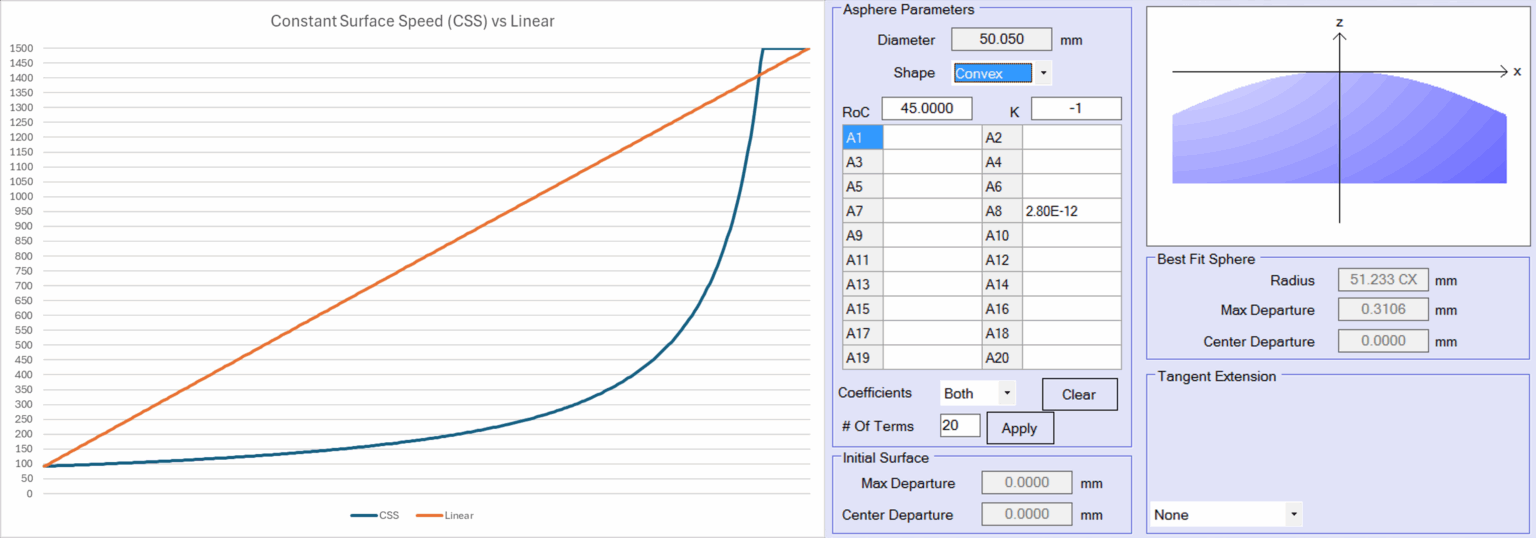This screenshot has height=538, width=1536.
Task: Click the Initial Surface group label
Action: tap(885, 458)
